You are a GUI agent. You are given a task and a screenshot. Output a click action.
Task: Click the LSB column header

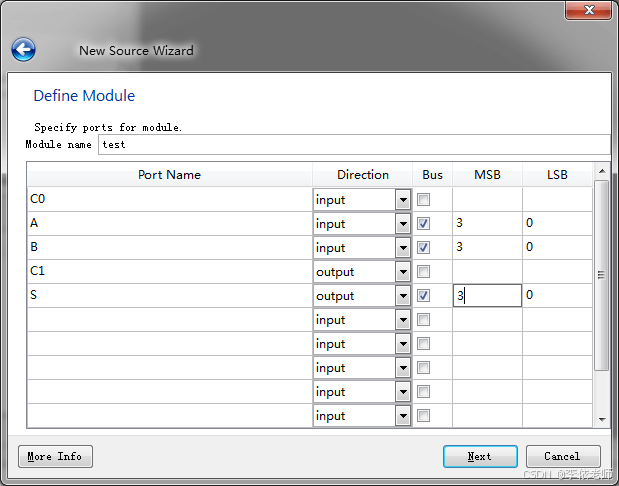(x=557, y=175)
